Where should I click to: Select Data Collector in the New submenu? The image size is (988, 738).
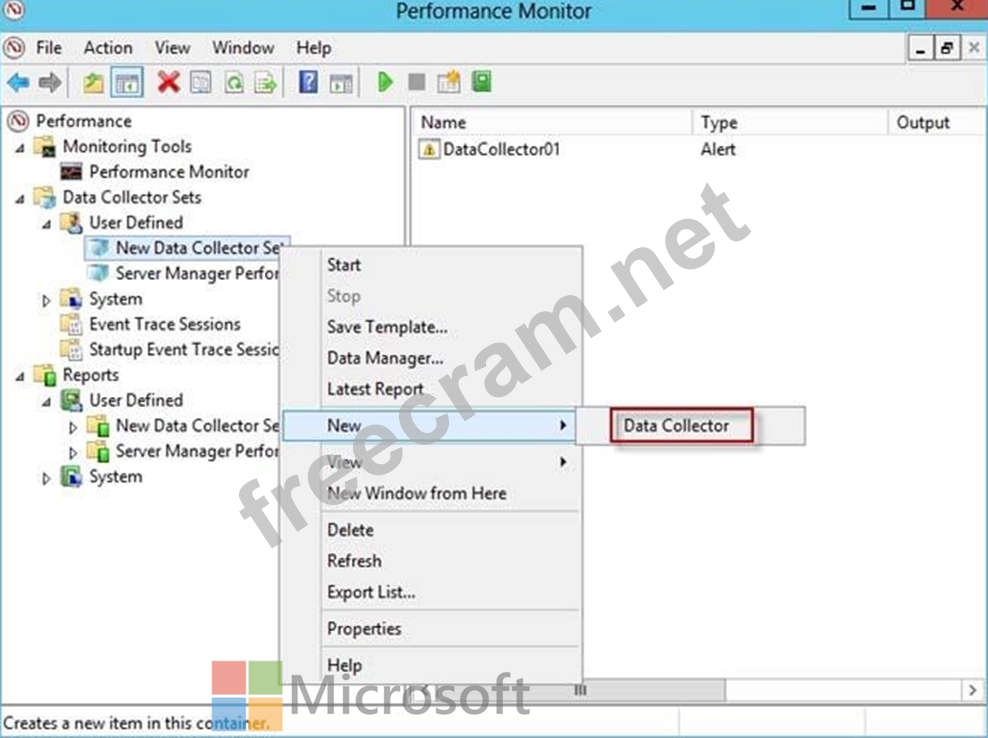(677, 425)
